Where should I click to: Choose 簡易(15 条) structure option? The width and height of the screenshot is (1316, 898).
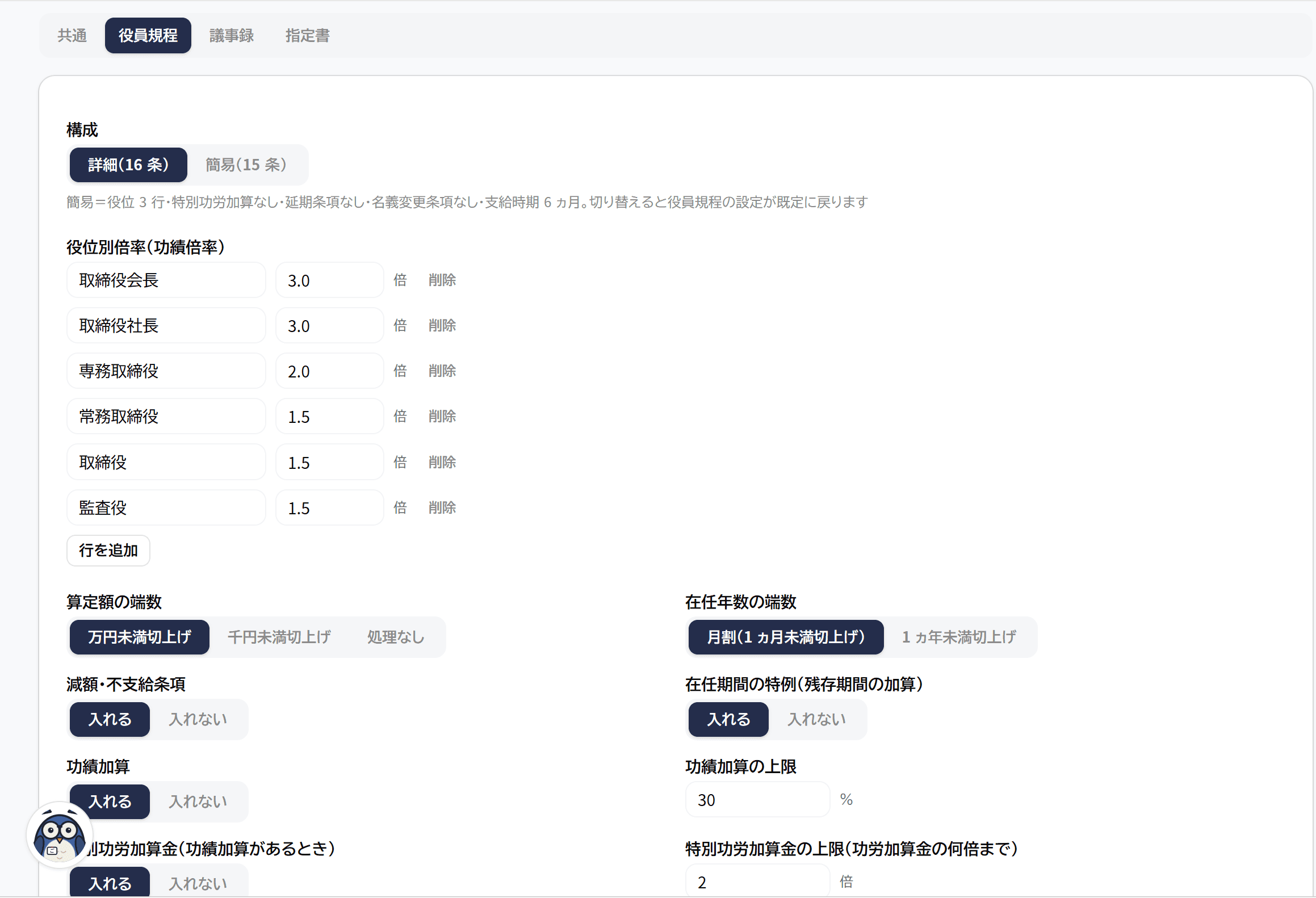(x=246, y=165)
